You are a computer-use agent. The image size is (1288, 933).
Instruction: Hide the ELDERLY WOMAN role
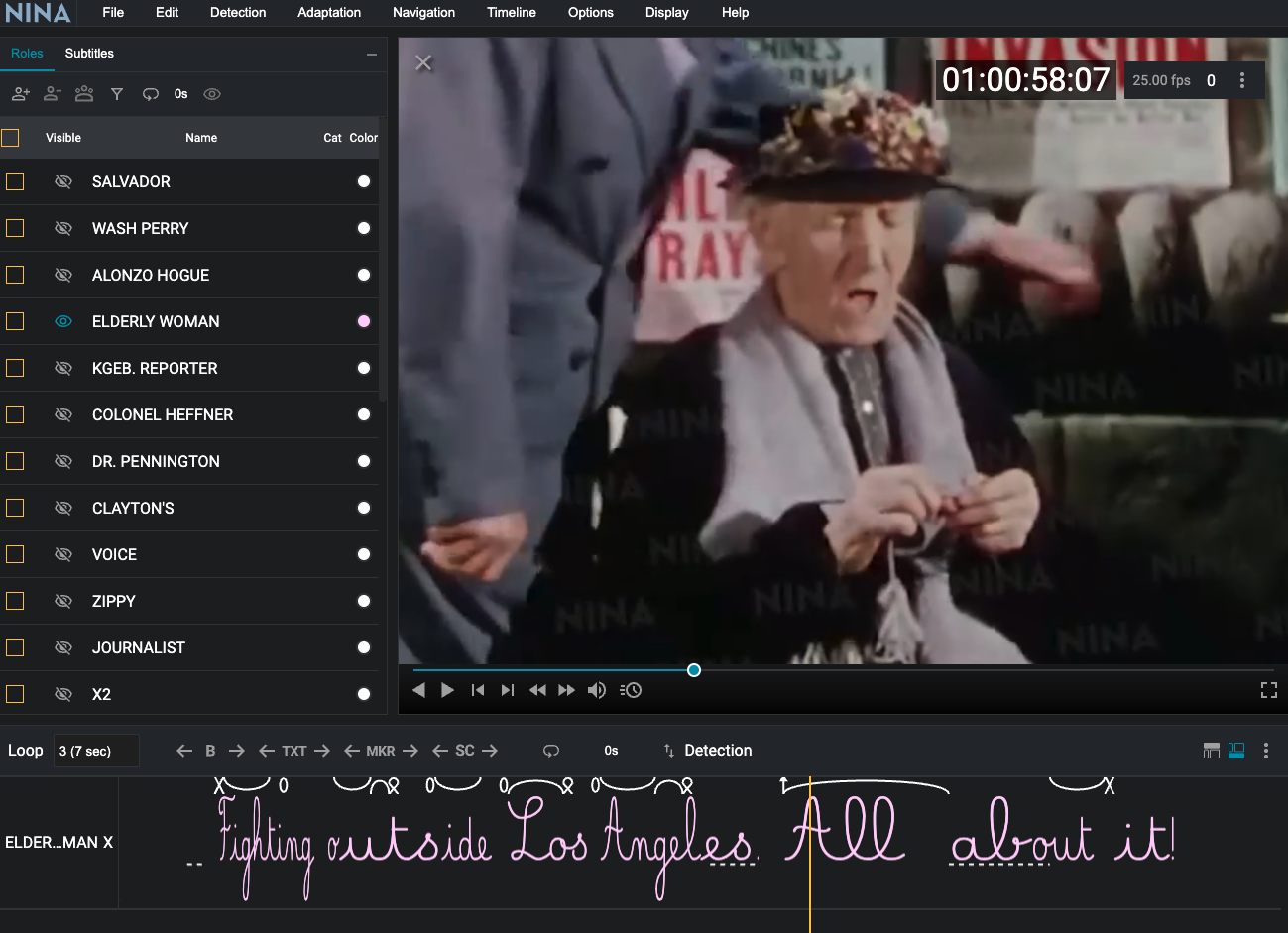(x=63, y=321)
